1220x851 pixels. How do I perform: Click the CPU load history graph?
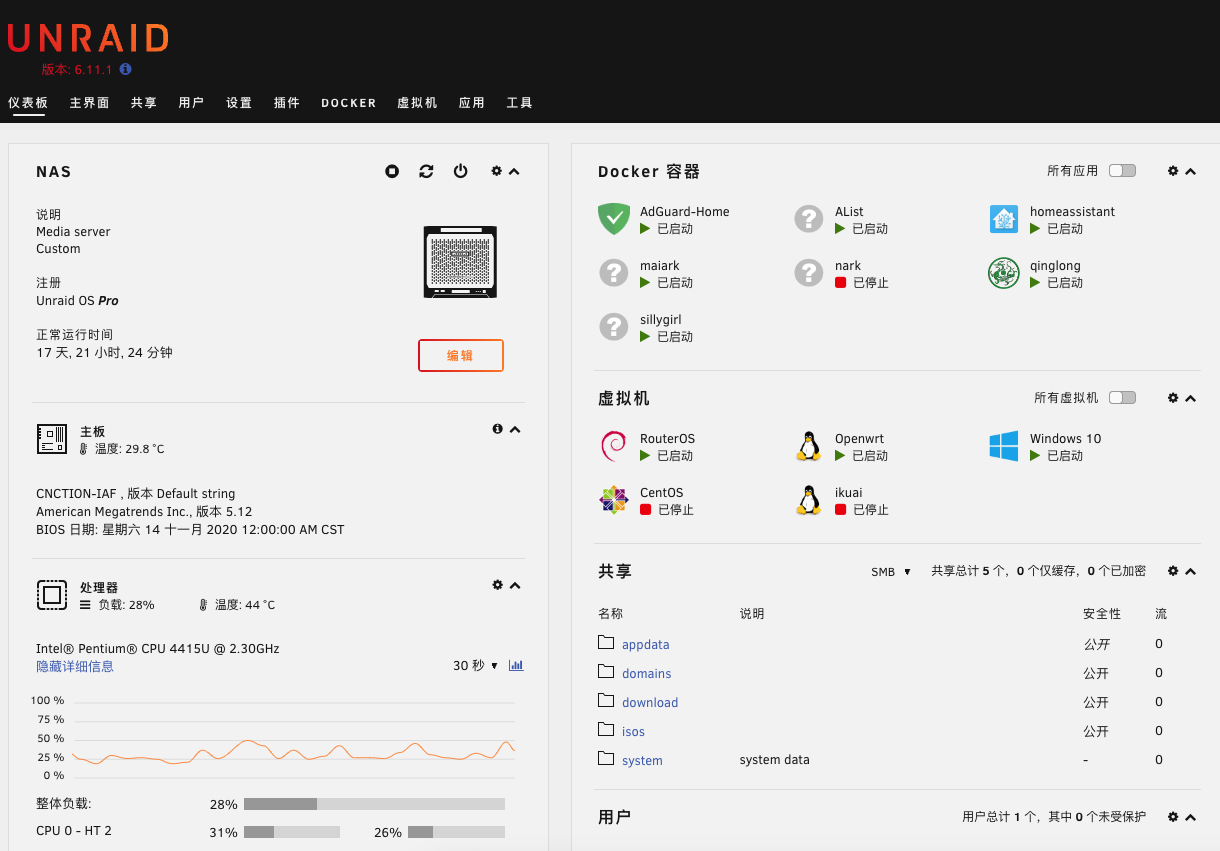coord(293,738)
